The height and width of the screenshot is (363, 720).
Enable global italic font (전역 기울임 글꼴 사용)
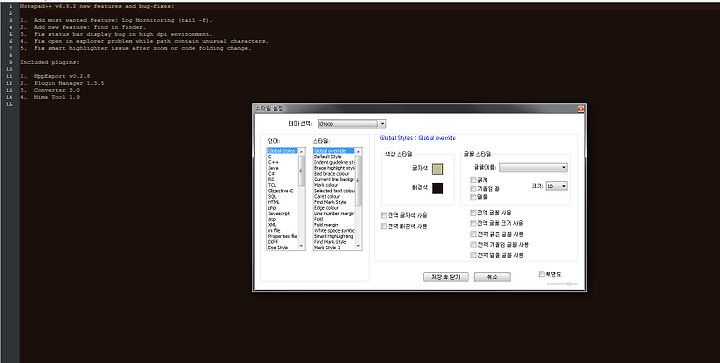[x=473, y=245]
